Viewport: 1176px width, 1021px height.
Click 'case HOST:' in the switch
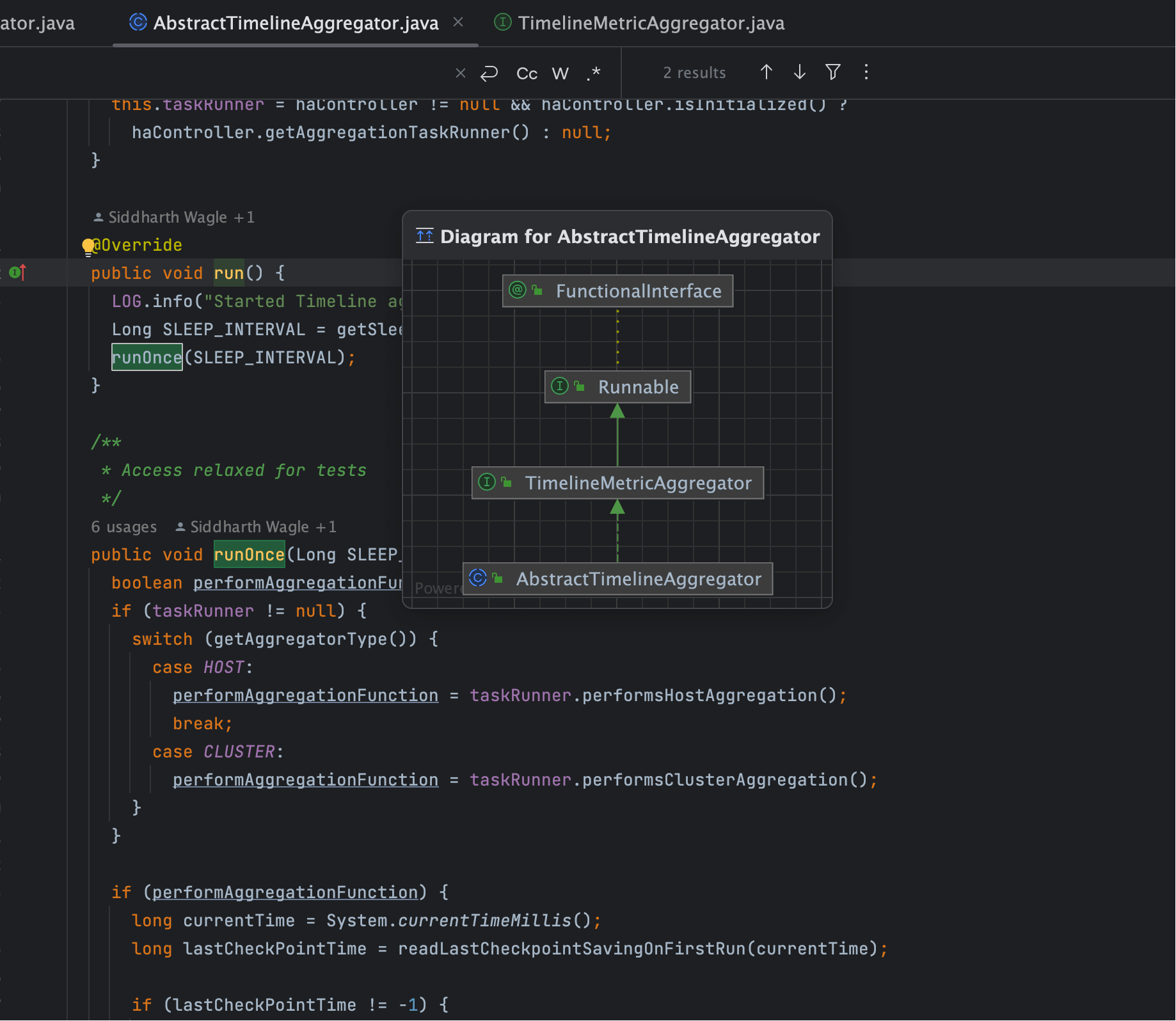pos(202,667)
